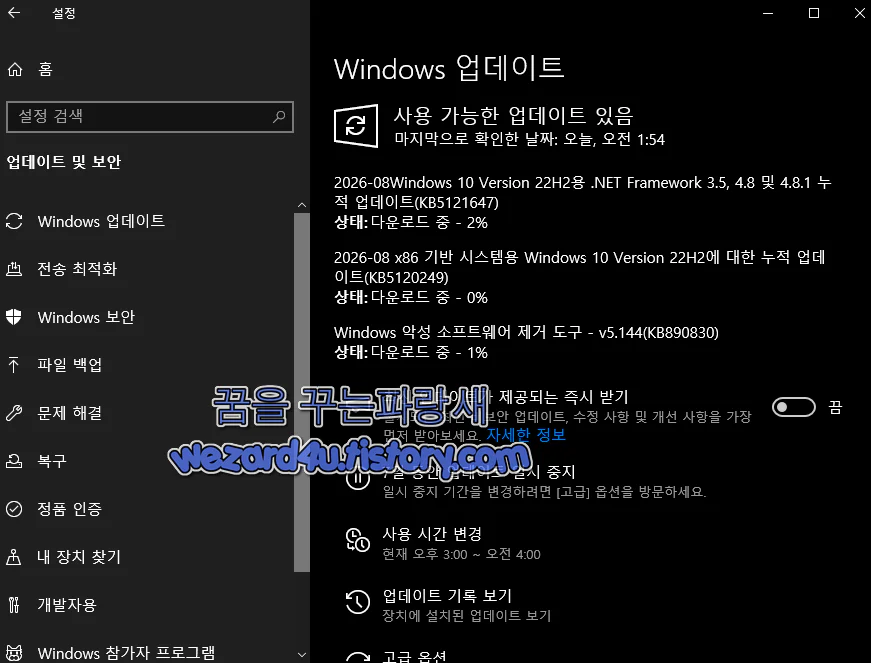Click 장치에 설치된 업데이트 보기 text
This screenshot has width=871, height=663.
467,616
